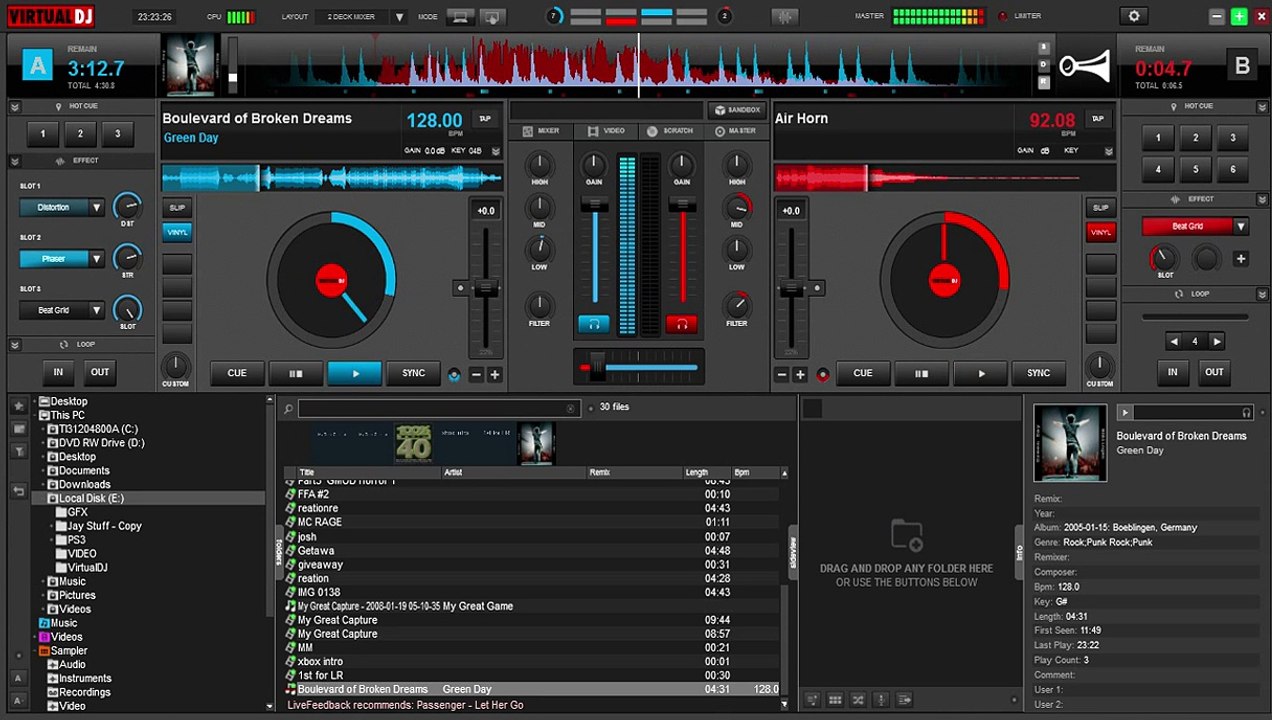Open the Distortion effect dropdown
This screenshot has height=720, width=1272.
pyautogui.click(x=62, y=207)
